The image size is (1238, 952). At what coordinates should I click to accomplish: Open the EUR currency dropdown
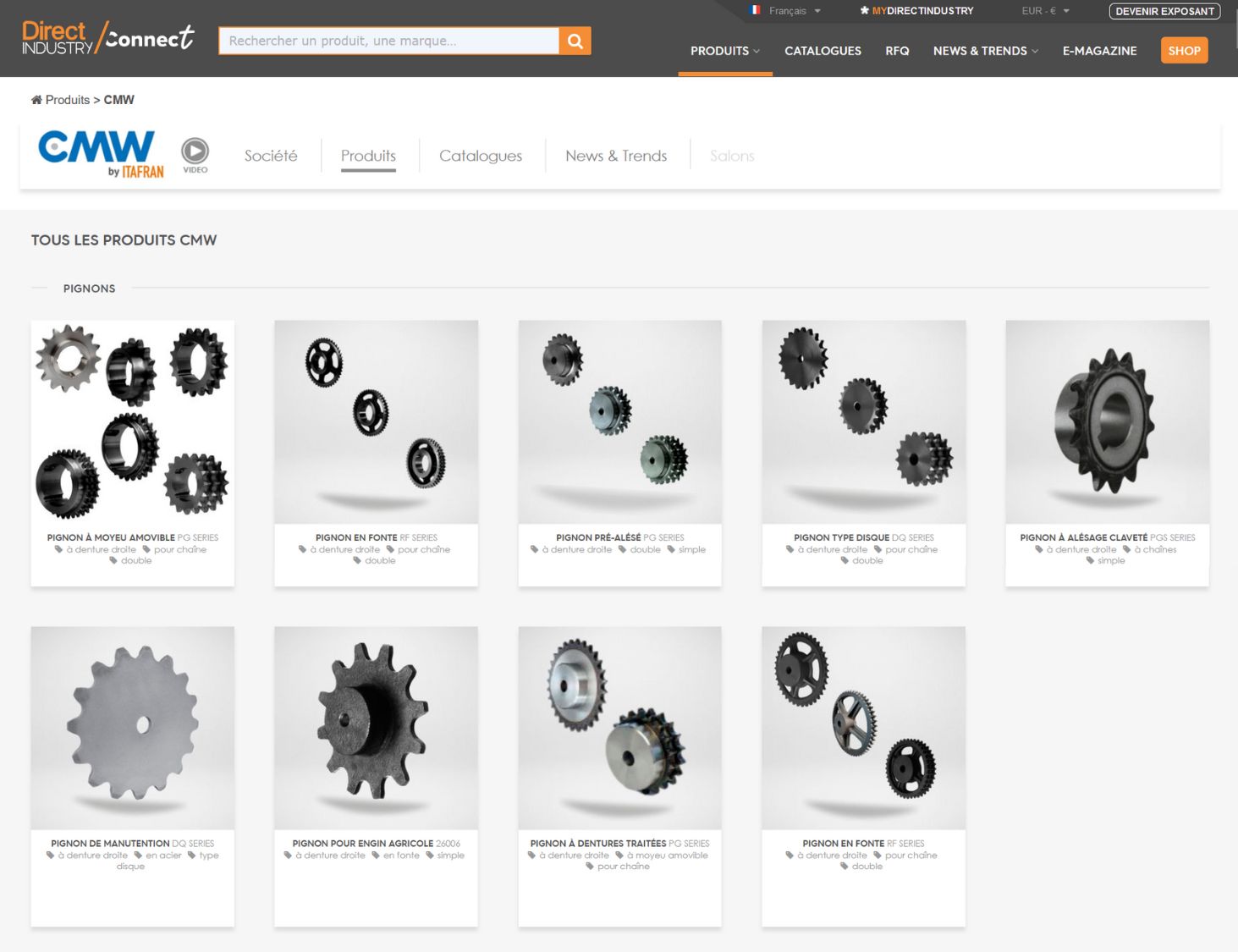tap(1045, 11)
